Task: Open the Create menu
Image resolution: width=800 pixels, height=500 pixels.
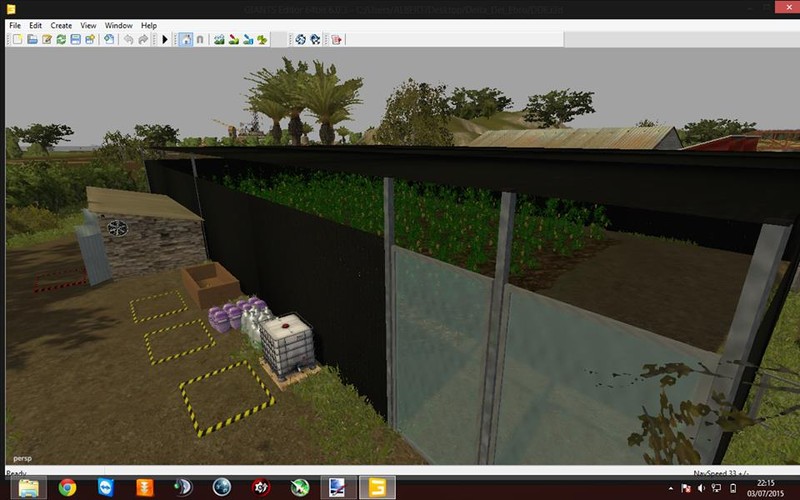Action: [61, 25]
